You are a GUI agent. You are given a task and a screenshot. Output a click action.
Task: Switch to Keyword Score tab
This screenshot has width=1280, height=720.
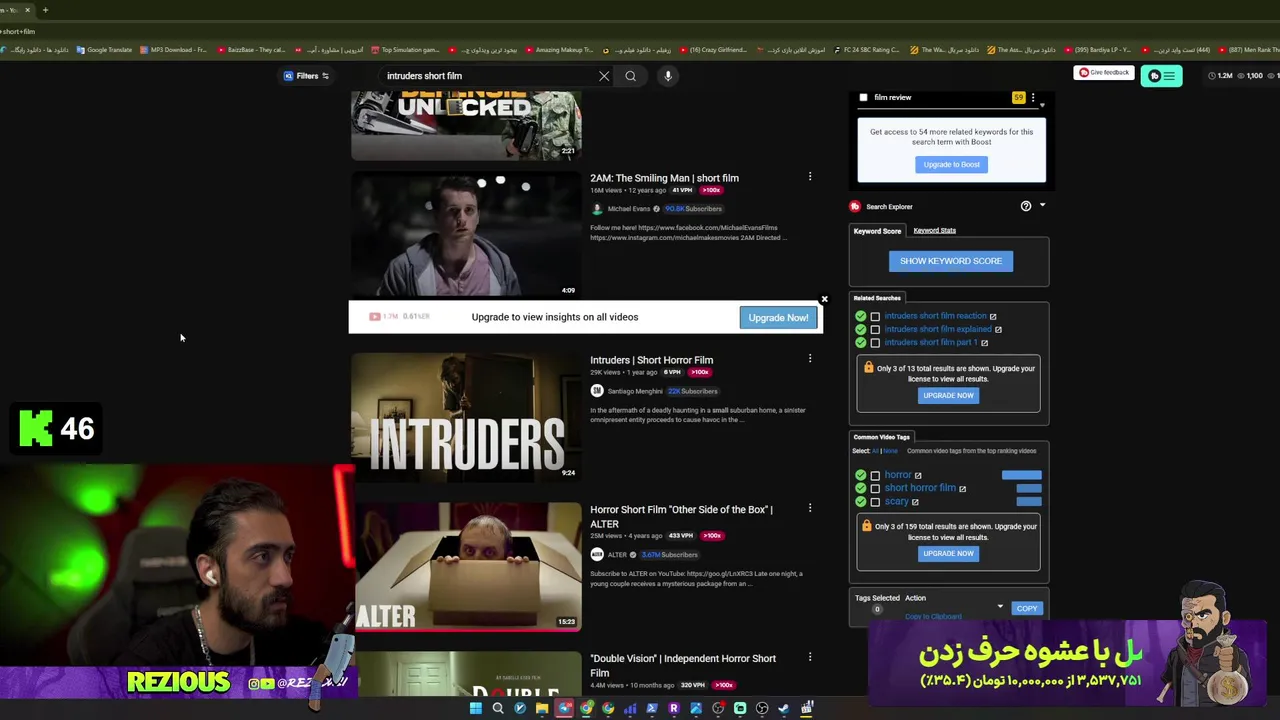click(x=877, y=231)
